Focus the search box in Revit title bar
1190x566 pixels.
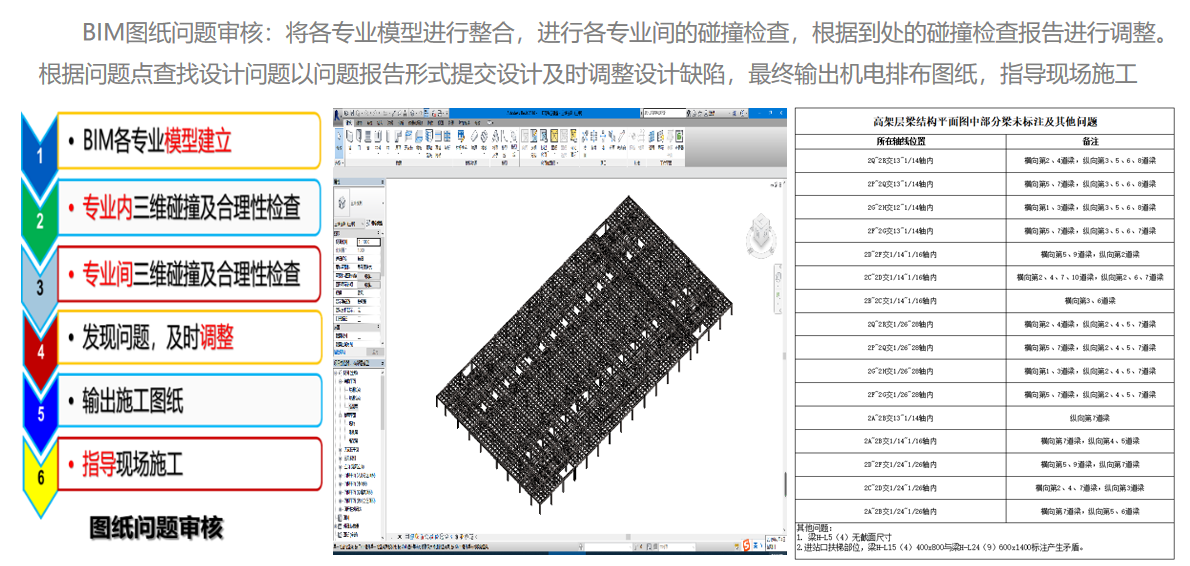665,113
